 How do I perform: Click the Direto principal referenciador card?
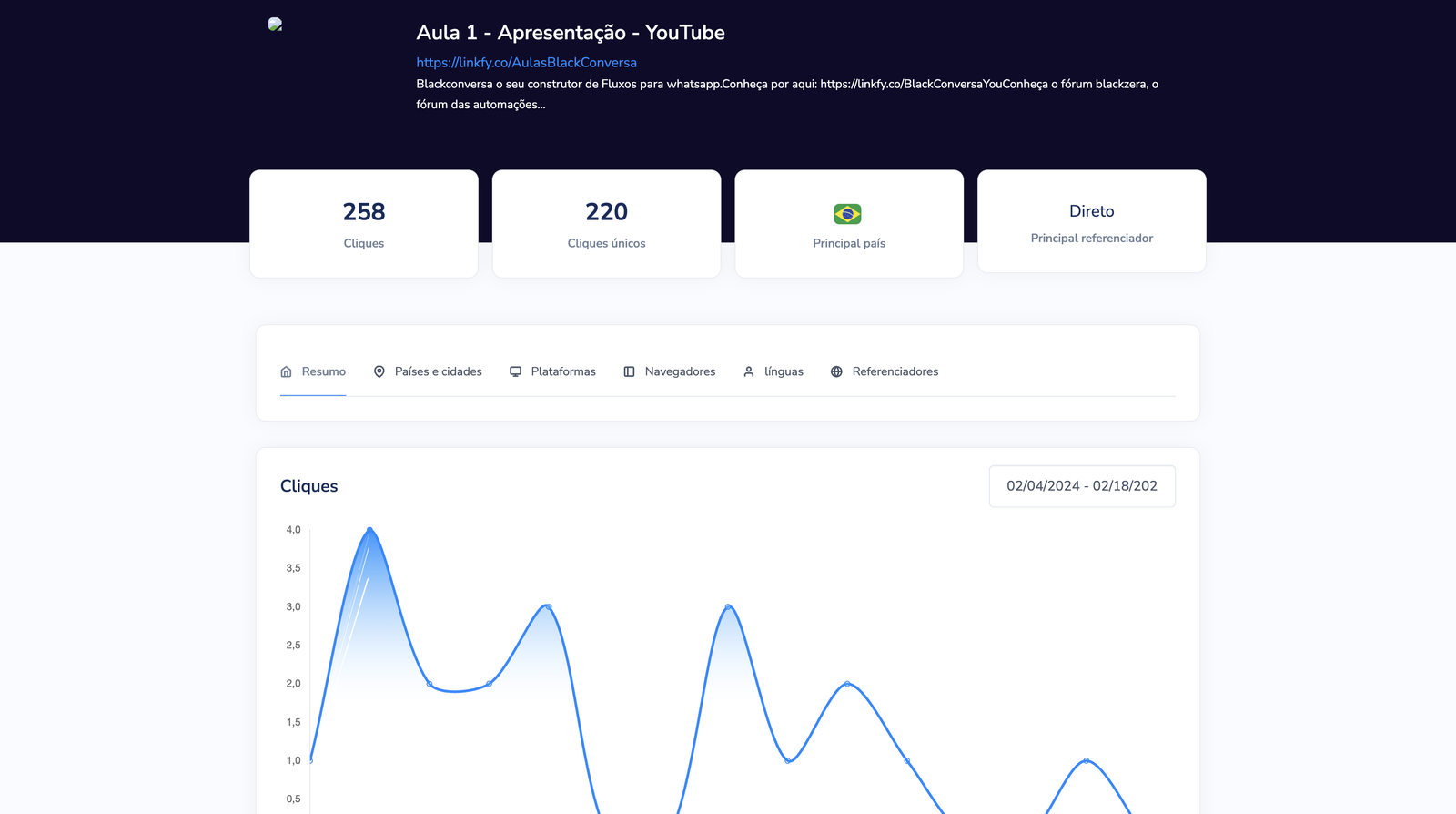pyautogui.click(x=1092, y=221)
